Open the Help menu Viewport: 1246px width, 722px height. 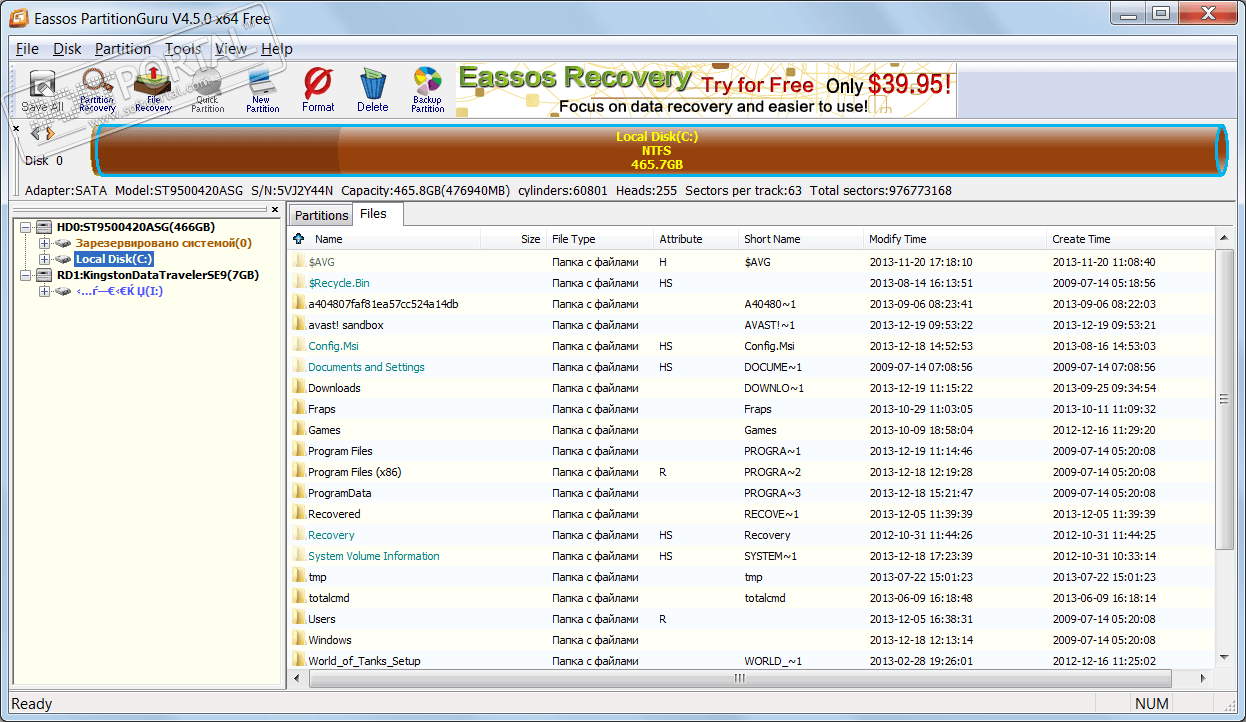click(x=277, y=48)
